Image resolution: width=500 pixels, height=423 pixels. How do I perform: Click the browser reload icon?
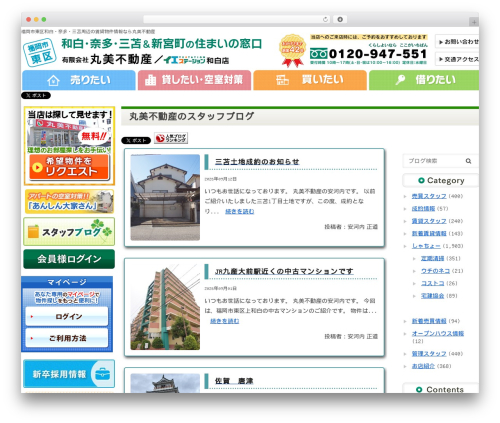pyautogui.click(x=325, y=19)
